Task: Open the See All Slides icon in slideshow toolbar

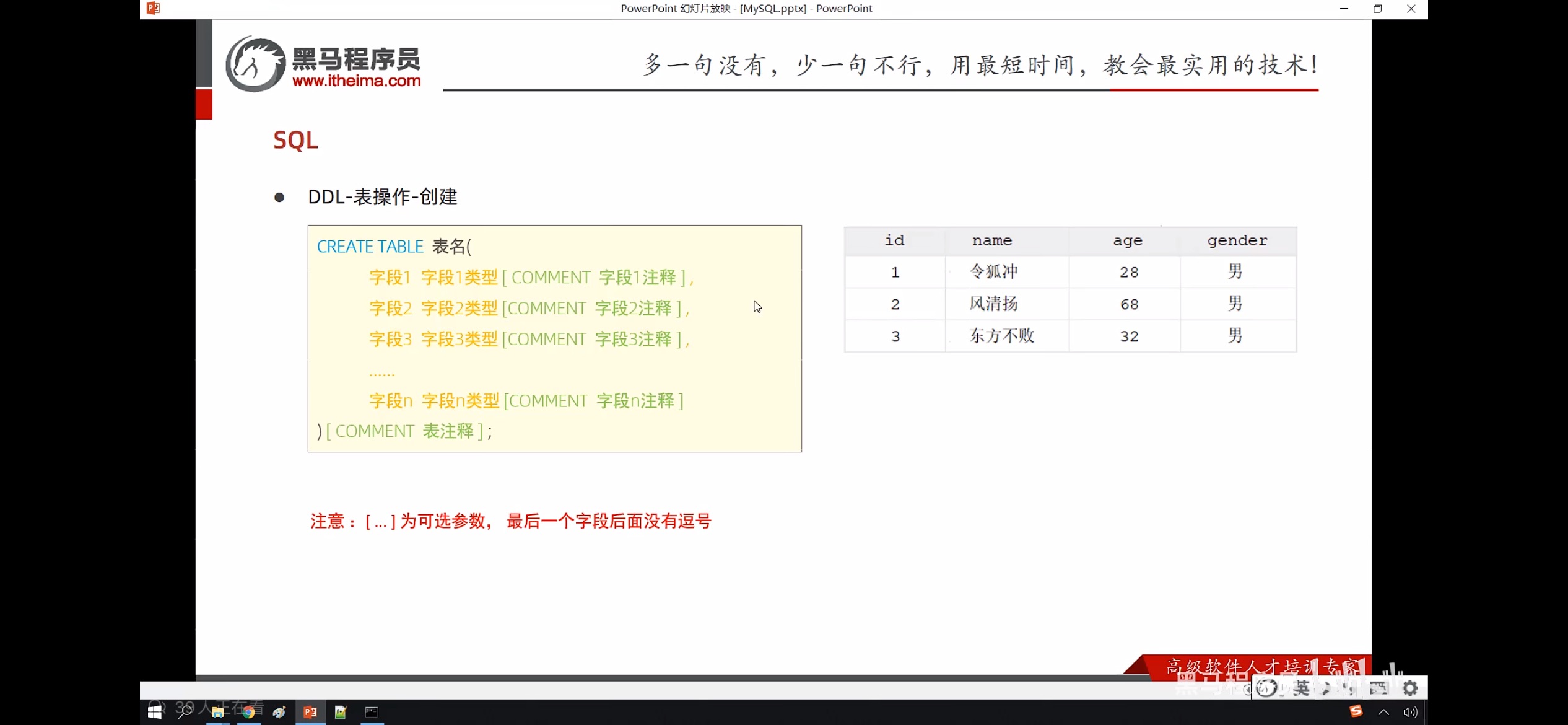Action: click(1379, 688)
